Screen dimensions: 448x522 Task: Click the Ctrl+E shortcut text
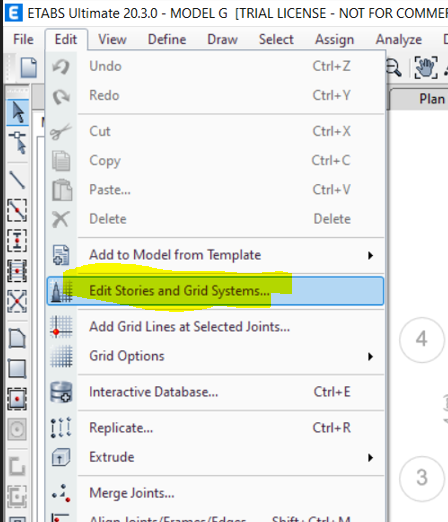pos(332,392)
